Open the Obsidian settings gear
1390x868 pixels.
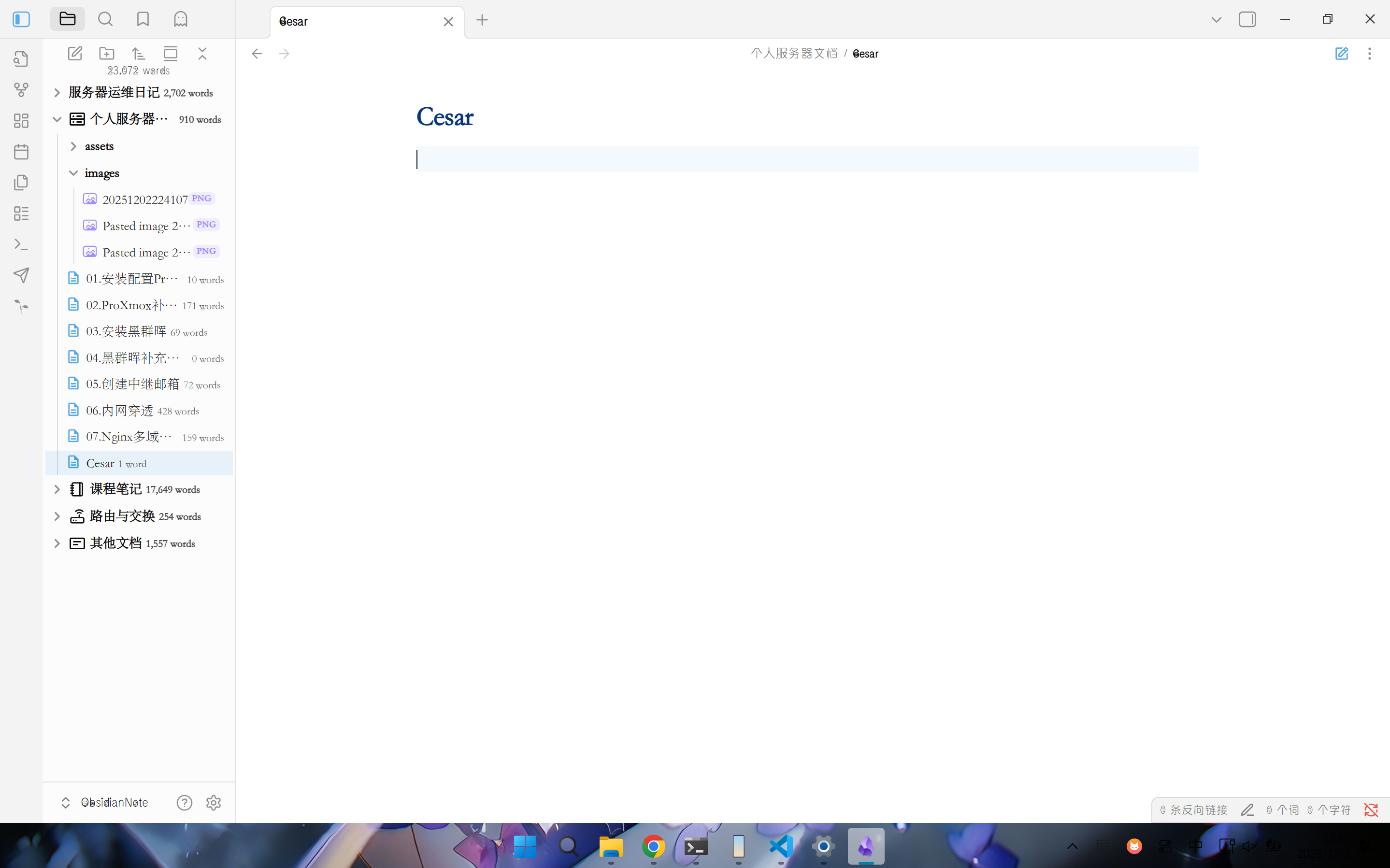click(x=214, y=803)
